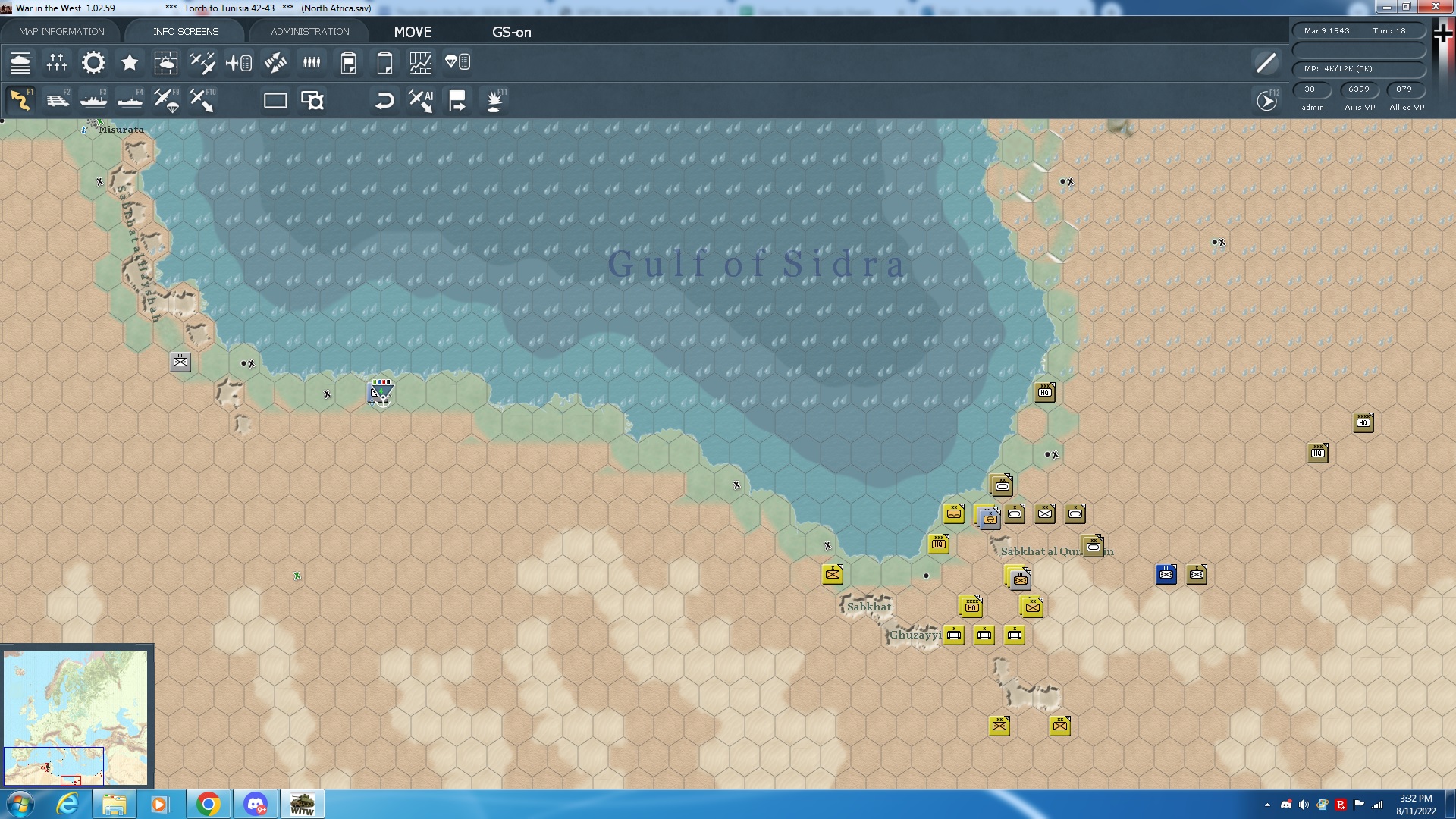Toggle air transport paradrop mode F9
Screen dimensions: 1456x819
[x=166, y=100]
